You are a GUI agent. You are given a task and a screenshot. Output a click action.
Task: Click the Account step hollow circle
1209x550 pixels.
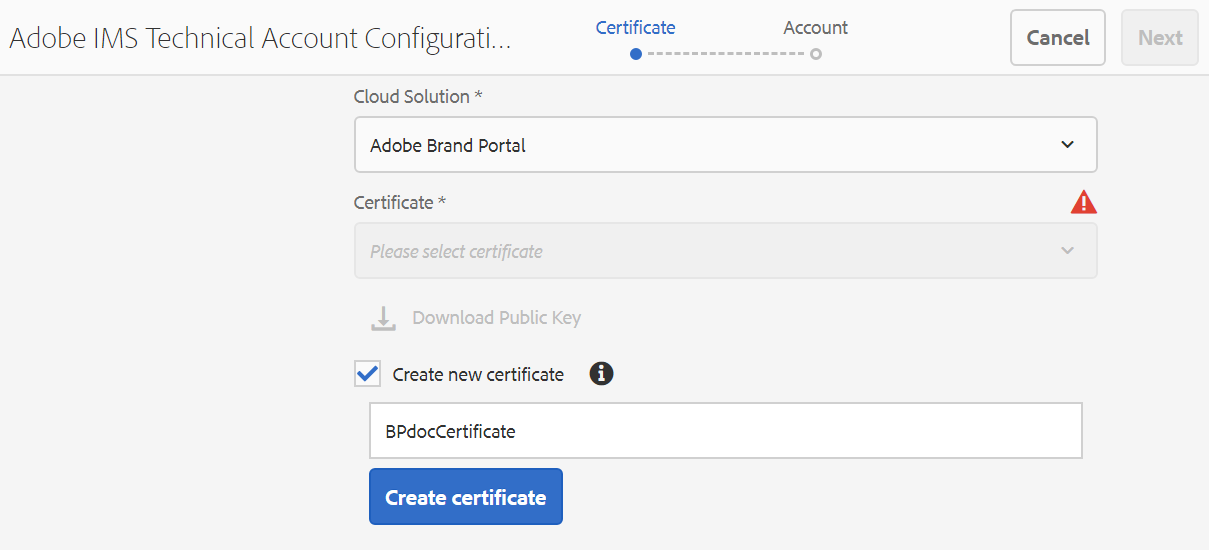click(x=816, y=54)
